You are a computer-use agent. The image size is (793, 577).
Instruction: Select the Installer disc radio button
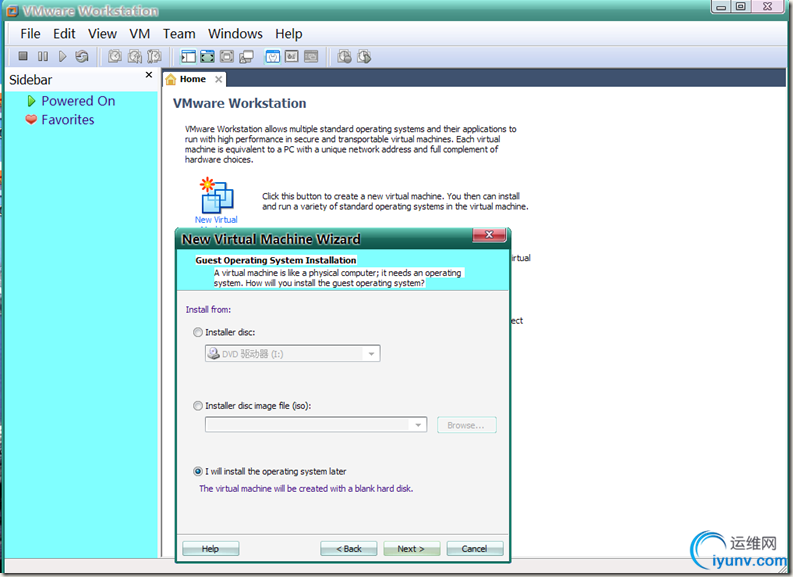pos(198,332)
